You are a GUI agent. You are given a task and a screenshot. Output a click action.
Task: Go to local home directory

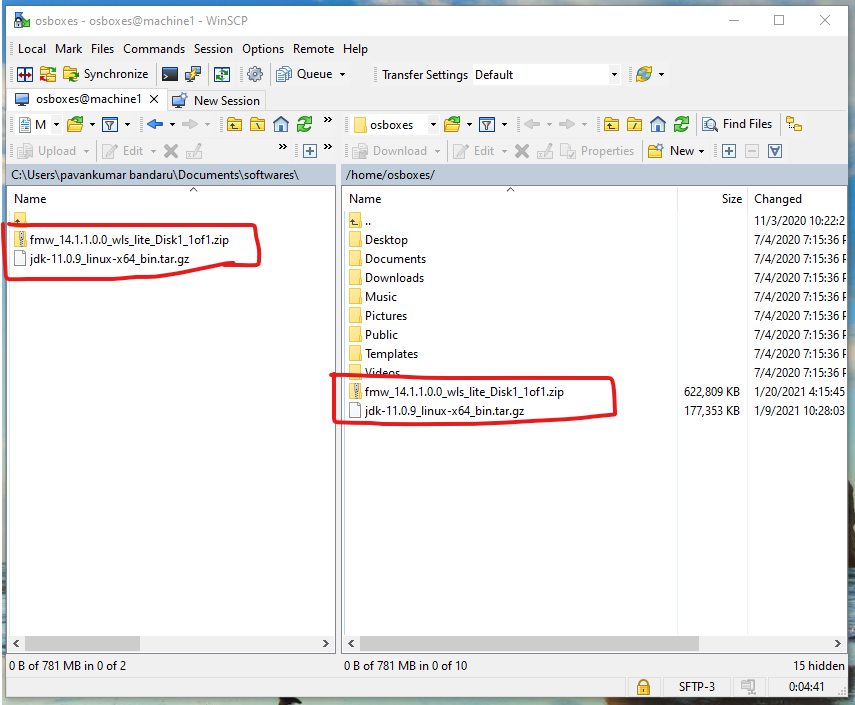pyautogui.click(x=281, y=125)
